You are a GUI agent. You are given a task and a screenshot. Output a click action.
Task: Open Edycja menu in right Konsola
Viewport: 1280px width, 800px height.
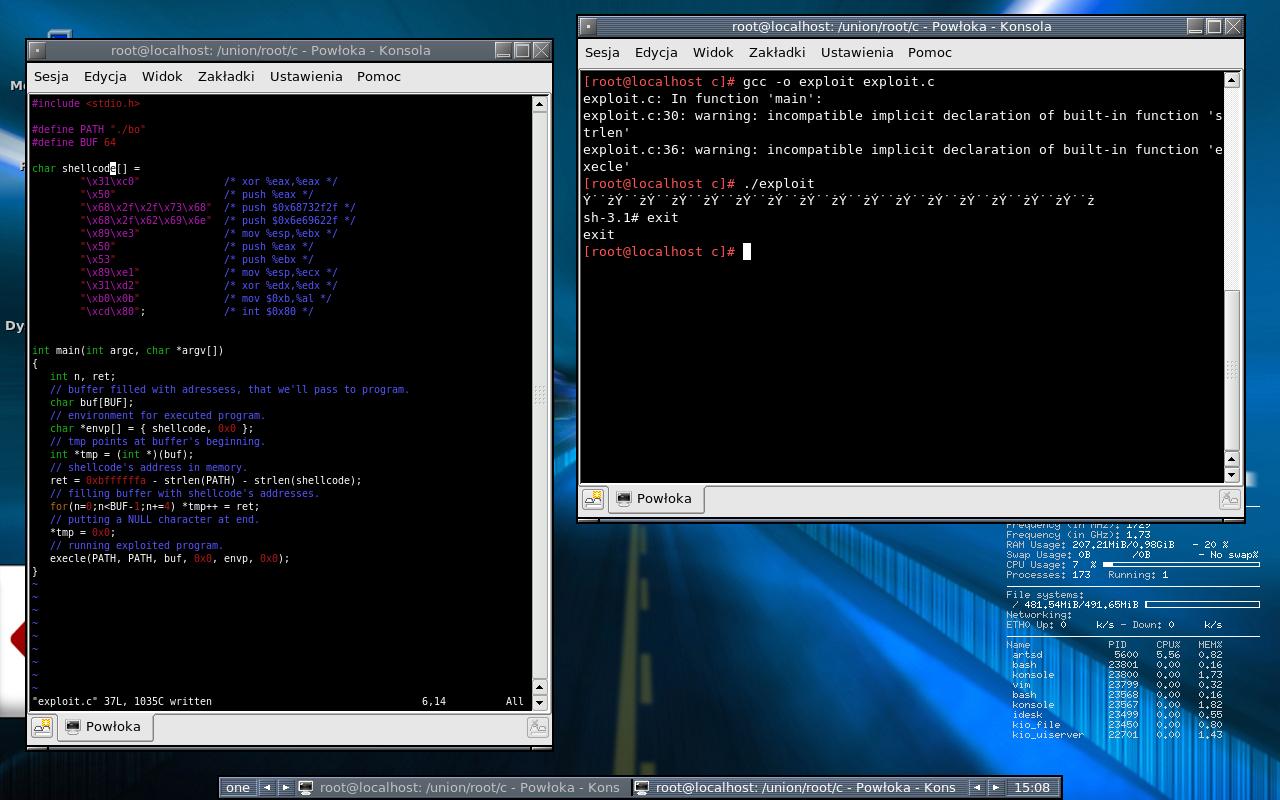pos(656,52)
